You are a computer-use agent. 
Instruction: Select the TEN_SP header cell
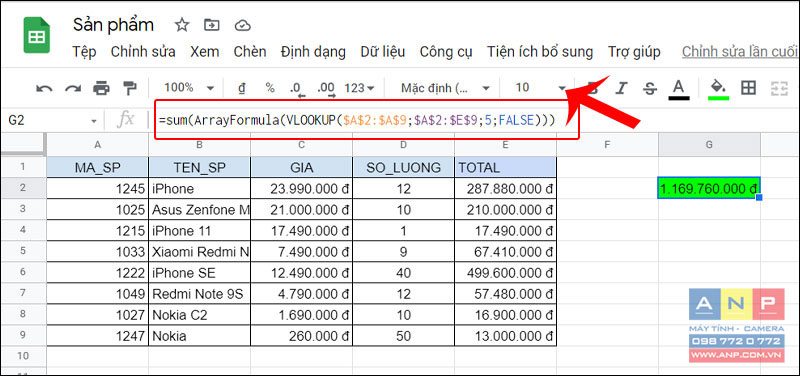199,167
